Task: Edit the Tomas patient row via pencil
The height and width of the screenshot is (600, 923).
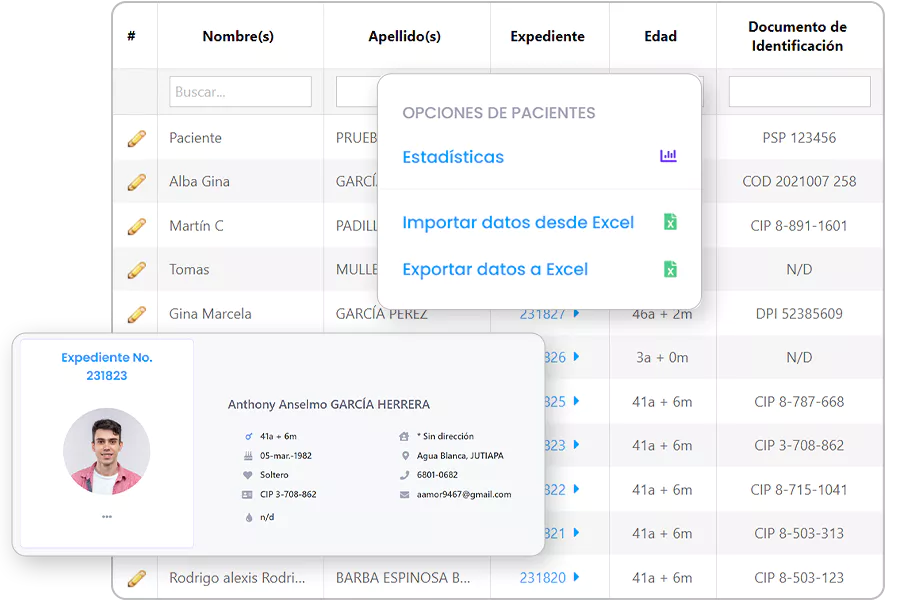Action: point(136,270)
